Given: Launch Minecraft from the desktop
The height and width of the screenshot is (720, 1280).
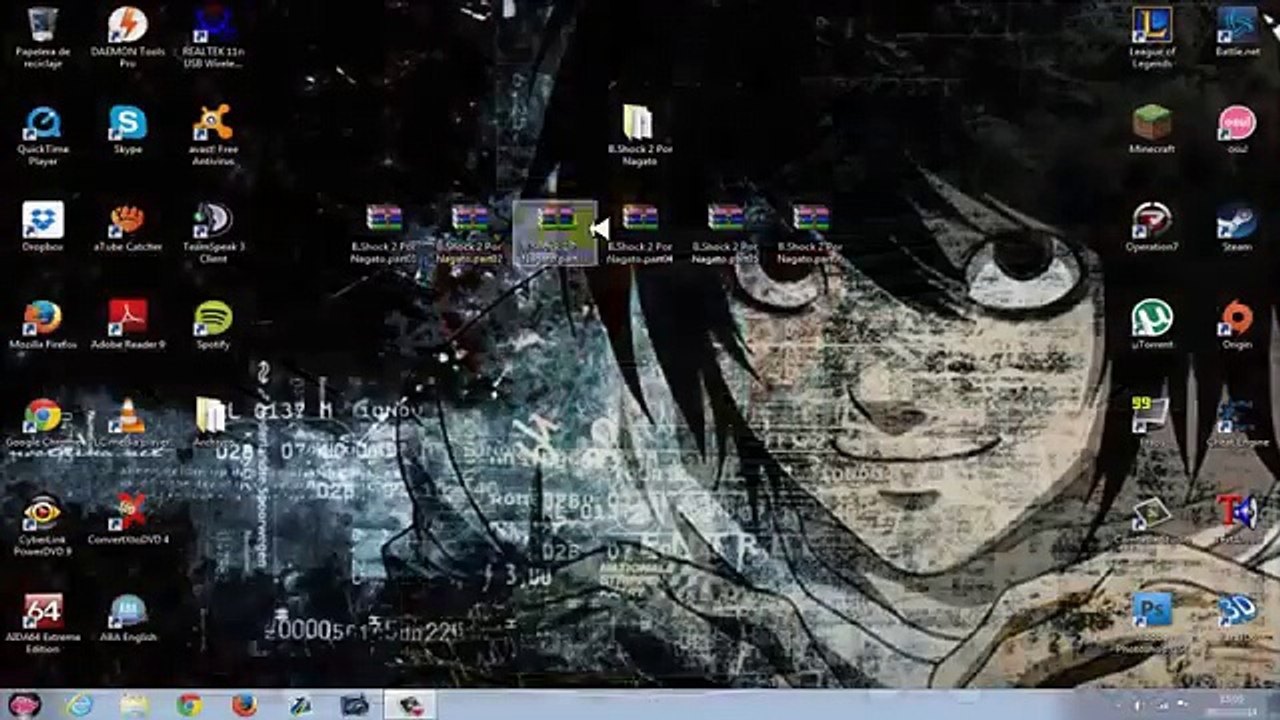Looking at the screenshot, I should (1152, 130).
